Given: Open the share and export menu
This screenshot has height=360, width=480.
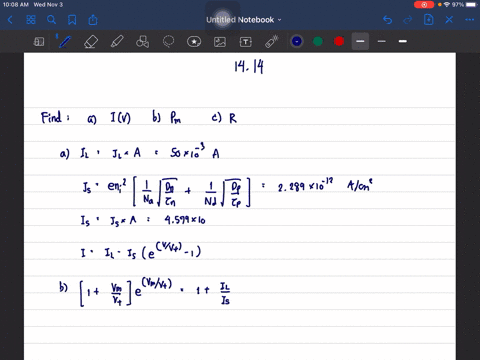Looking at the screenshot, I should tap(93, 20).
